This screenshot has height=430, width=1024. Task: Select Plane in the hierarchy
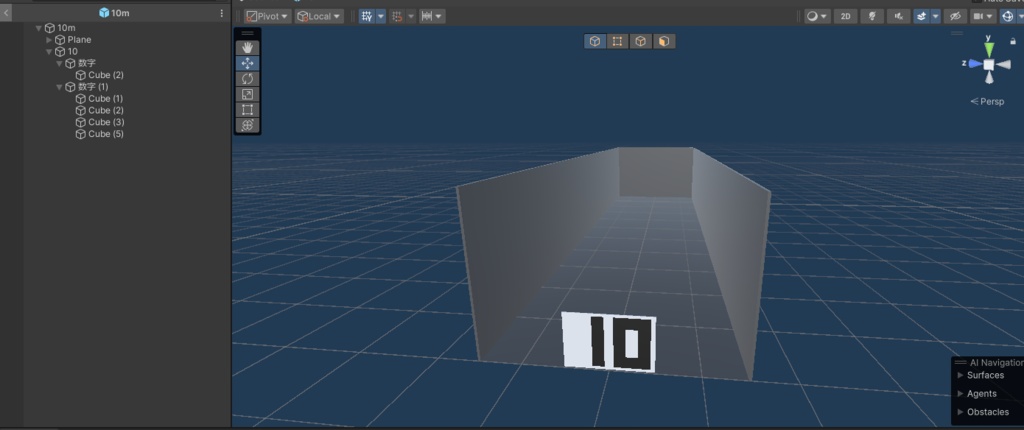pyautogui.click(x=79, y=40)
